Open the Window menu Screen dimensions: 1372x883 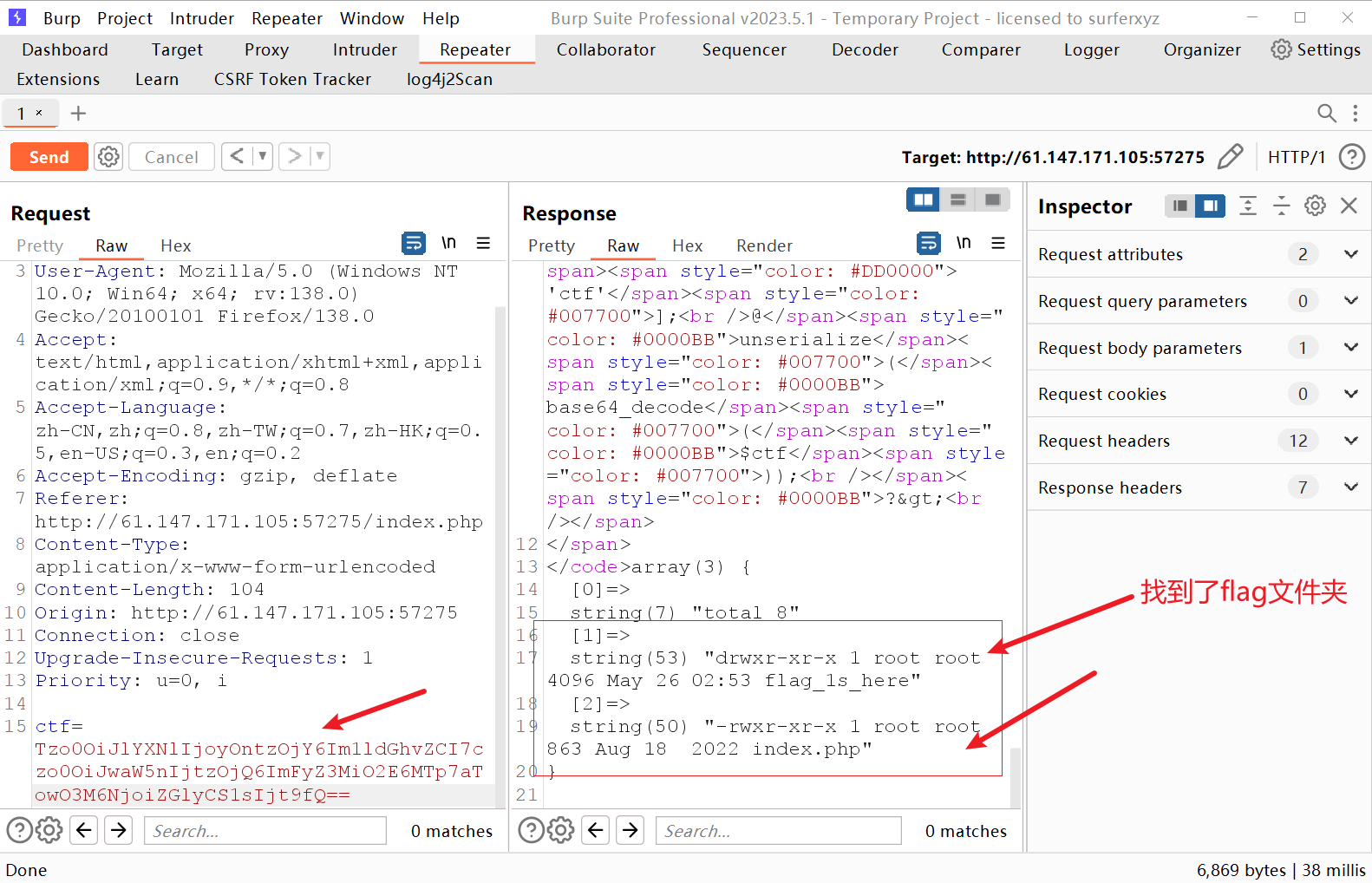pyautogui.click(x=371, y=18)
